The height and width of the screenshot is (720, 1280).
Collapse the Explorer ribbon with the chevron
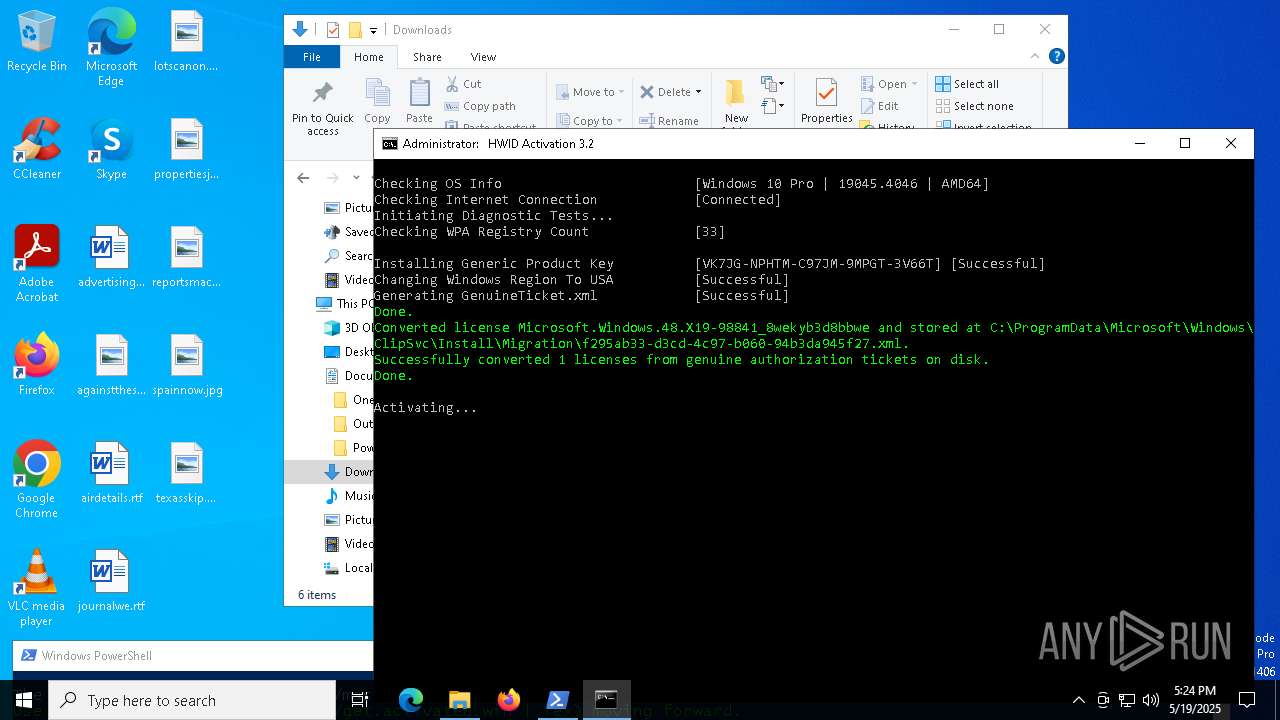point(1036,57)
